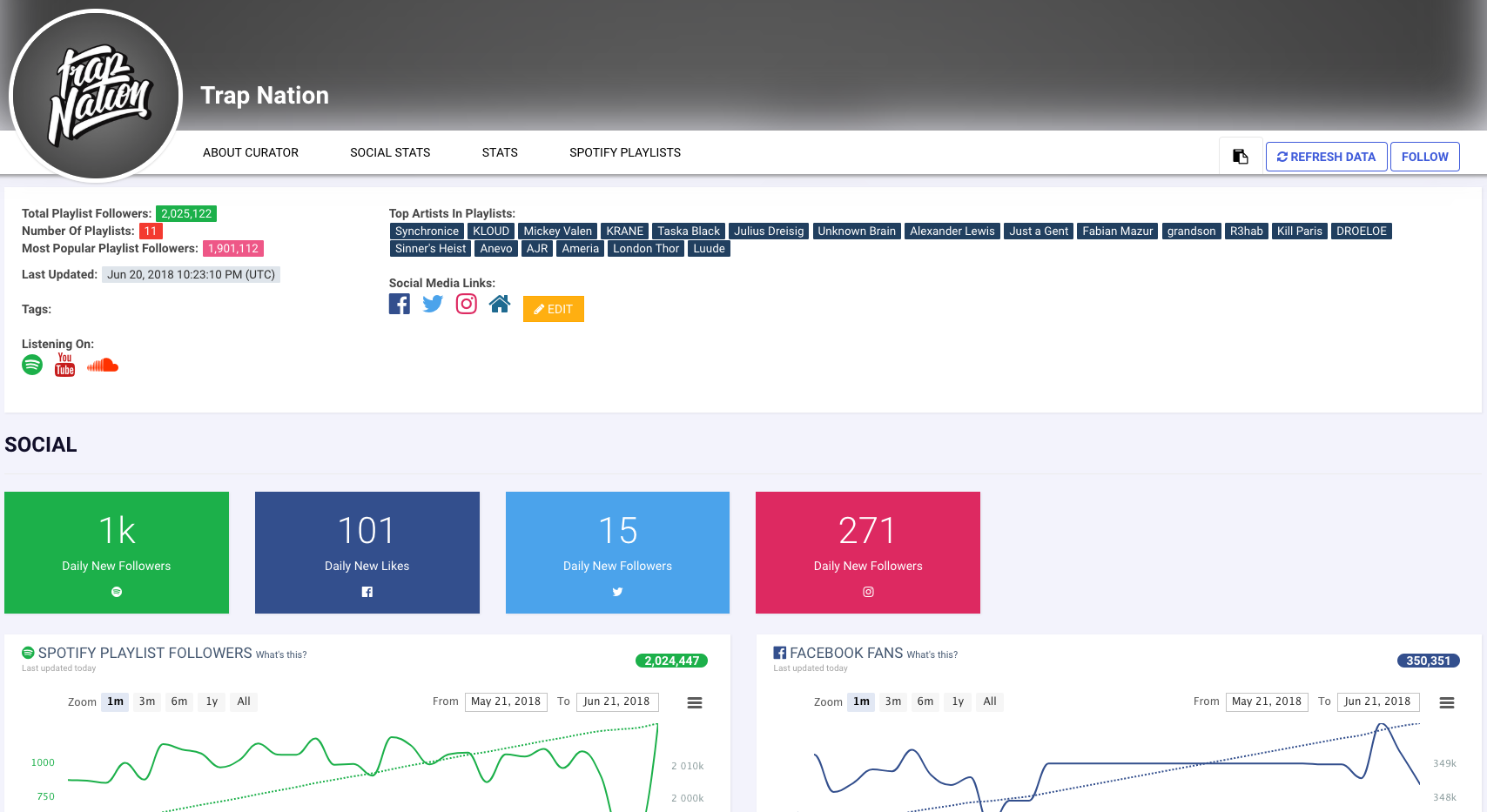Click the Ameria artist tag
The image size is (1487, 812).
(x=581, y=248)
